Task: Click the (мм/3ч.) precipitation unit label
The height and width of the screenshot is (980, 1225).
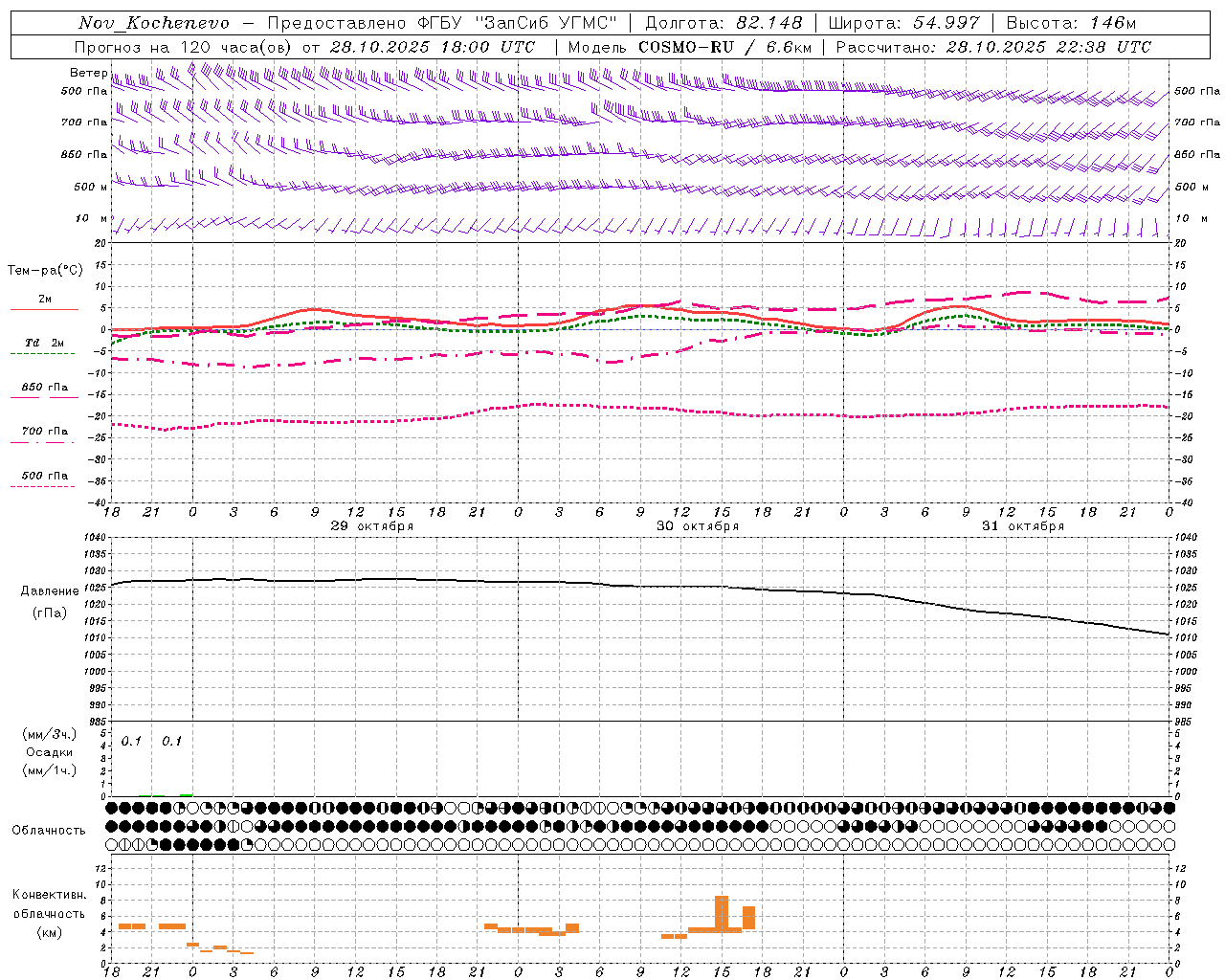Action: click(50, 735)
